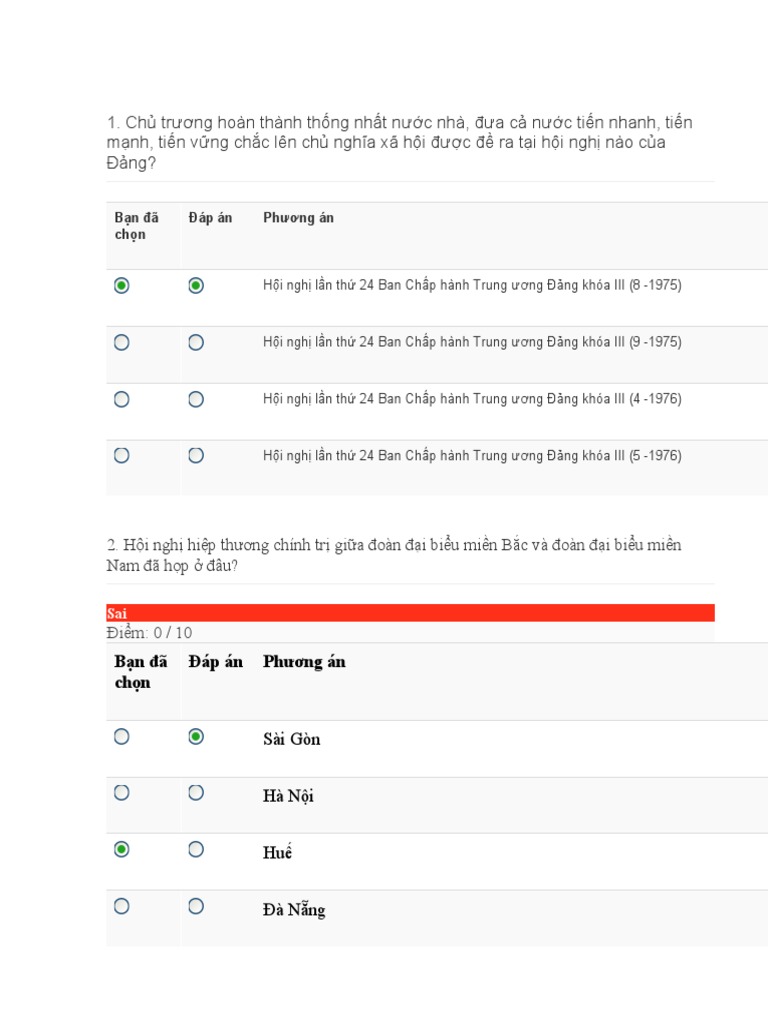
Task: Pick 'Đáp án' radio for Huế
Action: coord(196,849)
